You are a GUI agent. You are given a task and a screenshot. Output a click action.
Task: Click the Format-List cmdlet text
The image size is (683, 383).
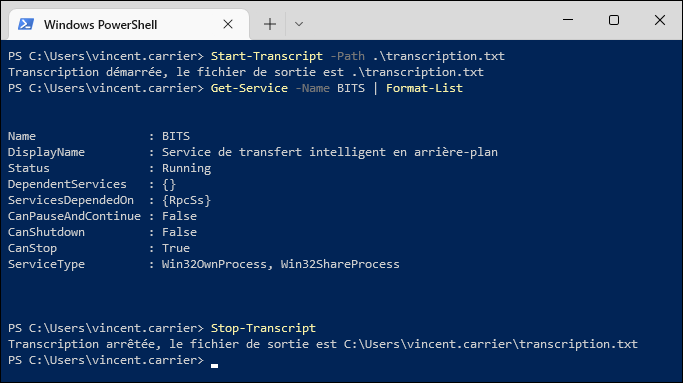tap(424, 88)
